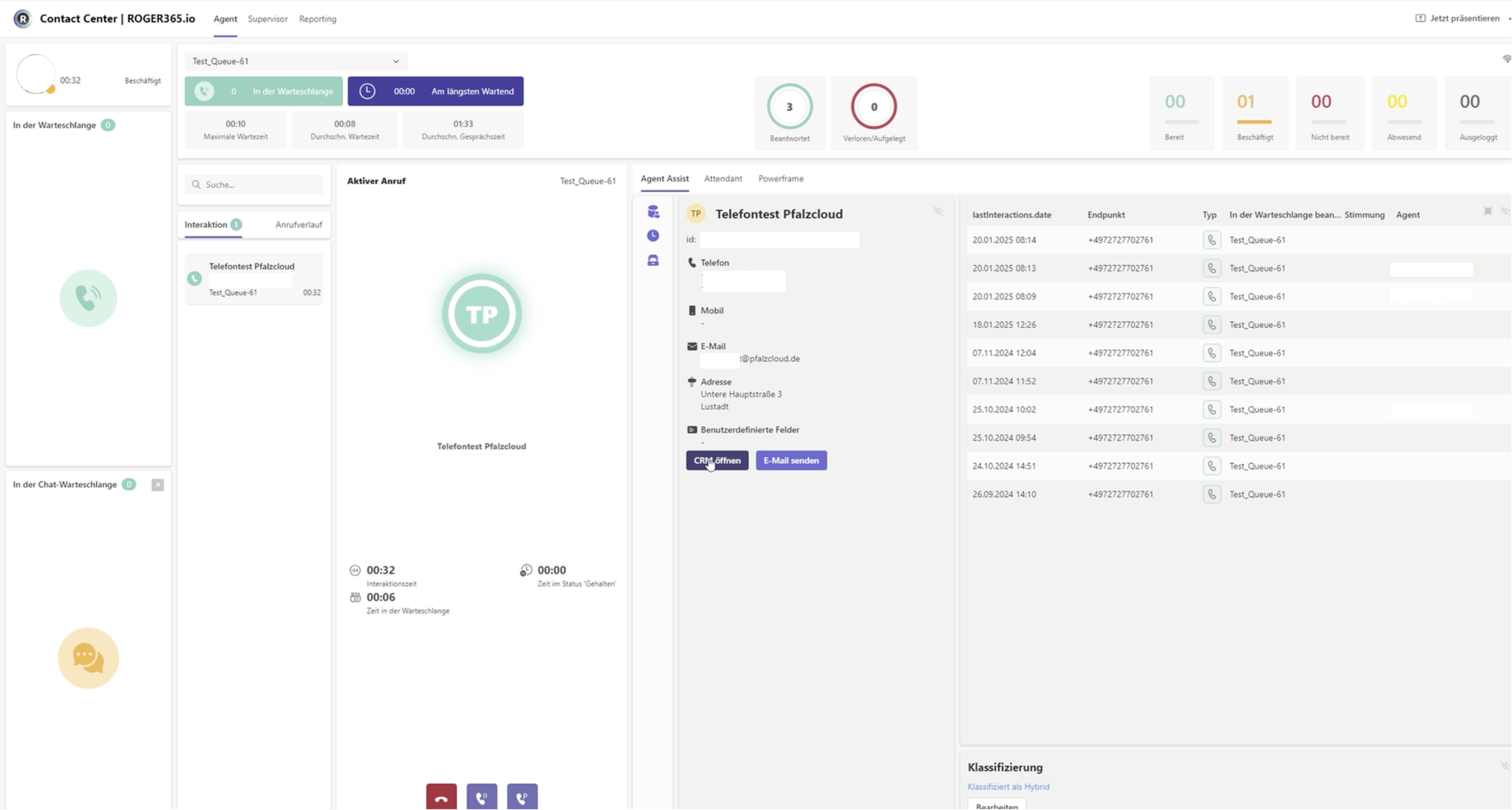1512x810 pixels.
Task: Open the Anrufverlauf tab
Action: (298, 224)
